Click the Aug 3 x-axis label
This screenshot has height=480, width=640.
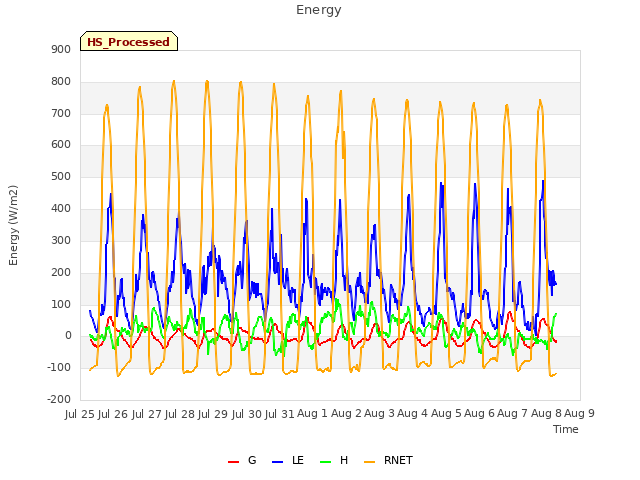tap(379, 413)
